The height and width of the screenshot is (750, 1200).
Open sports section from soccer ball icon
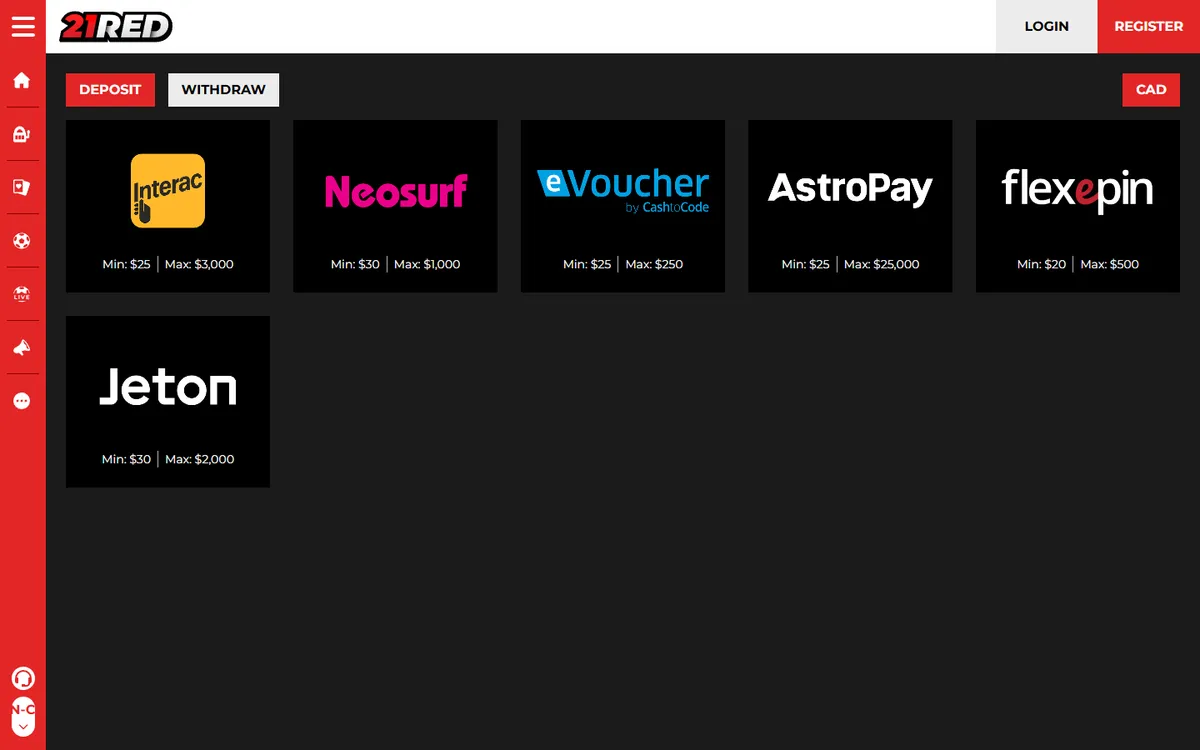(x=22, y=241)
